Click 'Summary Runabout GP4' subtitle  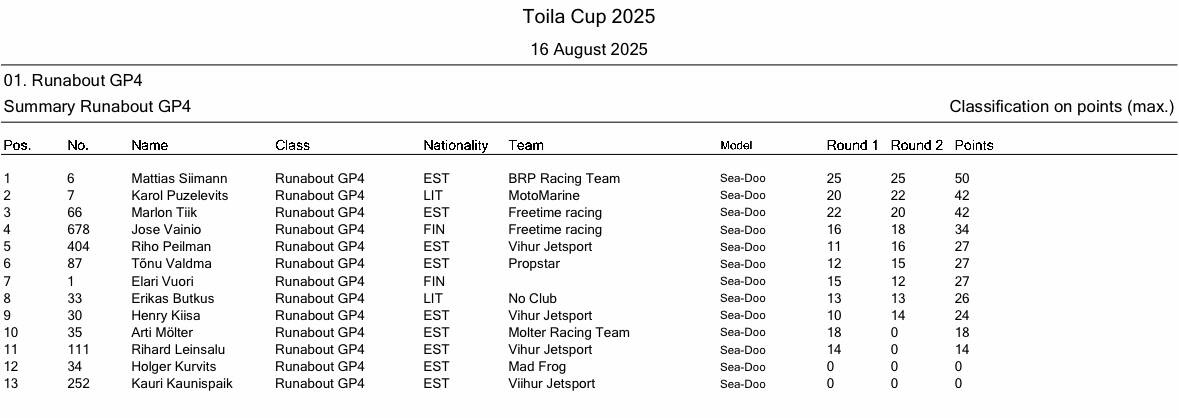click(97, 106)
